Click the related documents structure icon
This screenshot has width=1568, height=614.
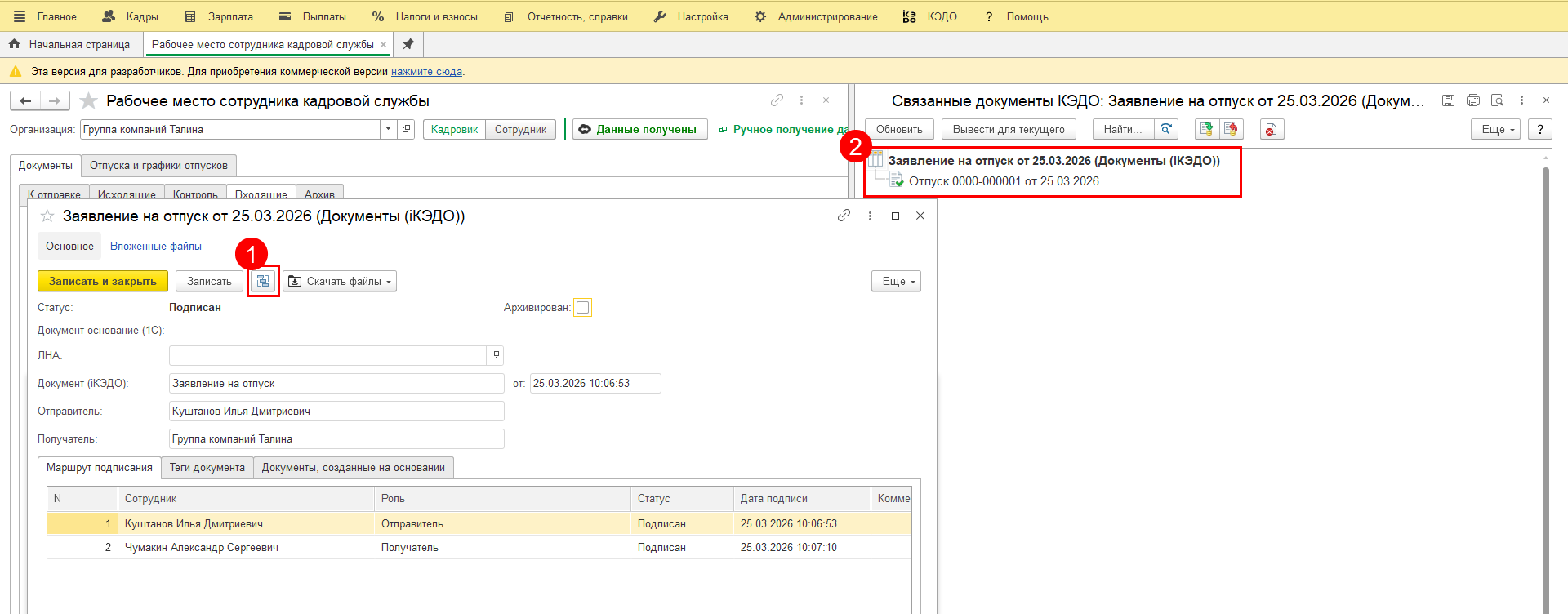pyautogui.click(x=263, y=281)
